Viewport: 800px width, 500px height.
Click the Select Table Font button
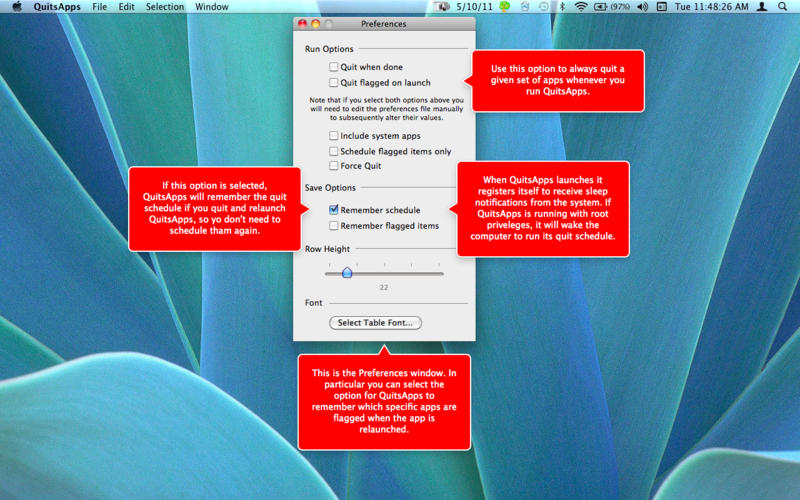point(375,323)
